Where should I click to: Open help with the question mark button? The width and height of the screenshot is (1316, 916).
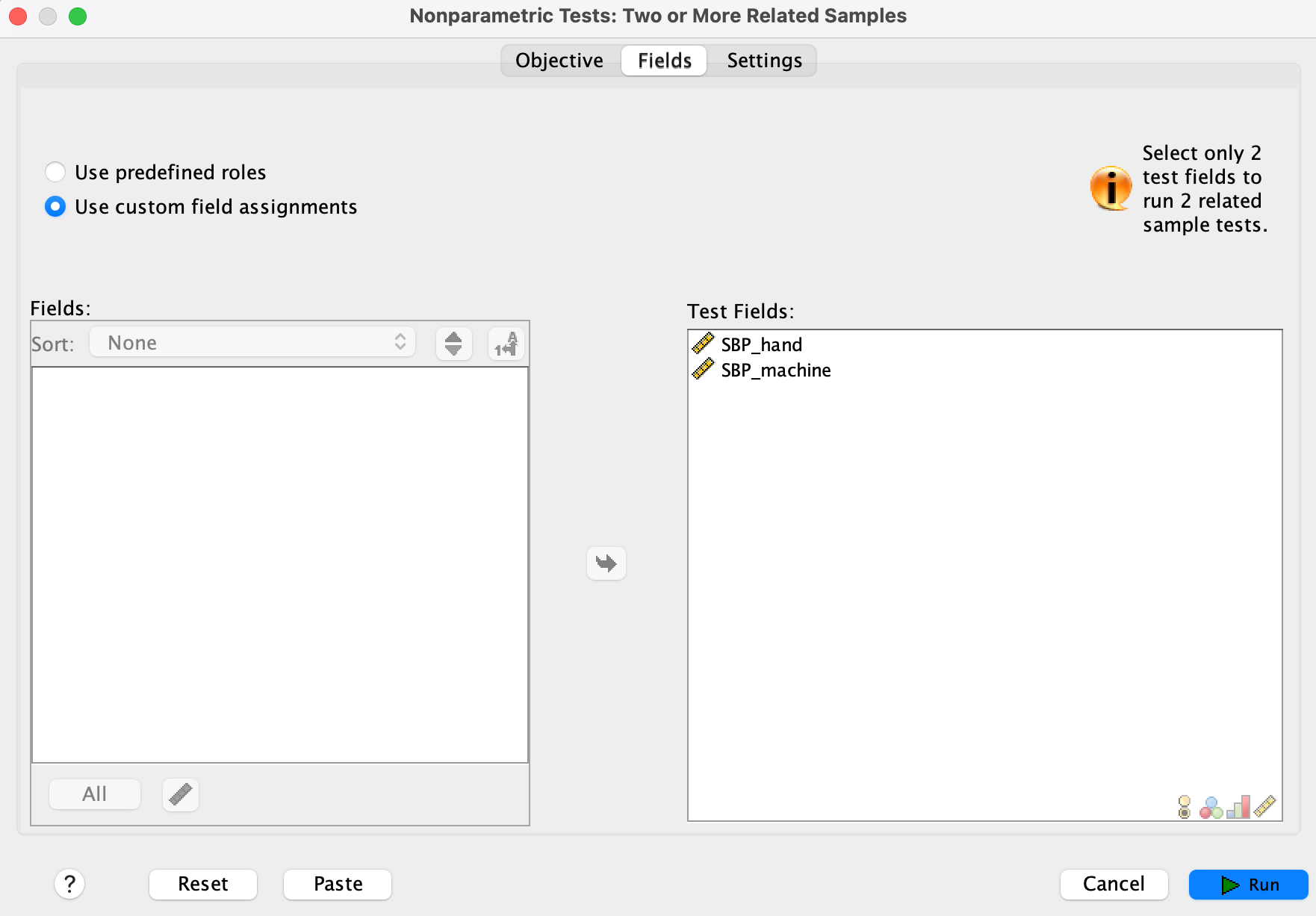(69, 884)
